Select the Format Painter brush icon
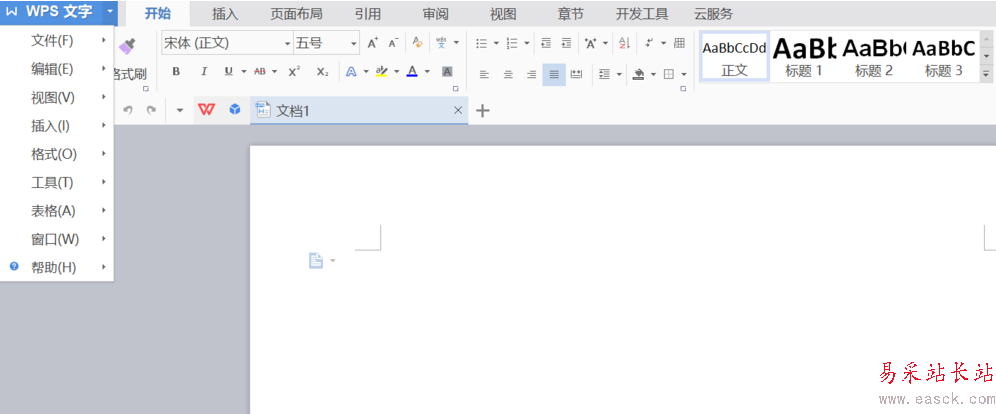The image size is (996, 414). click(127, 46)
